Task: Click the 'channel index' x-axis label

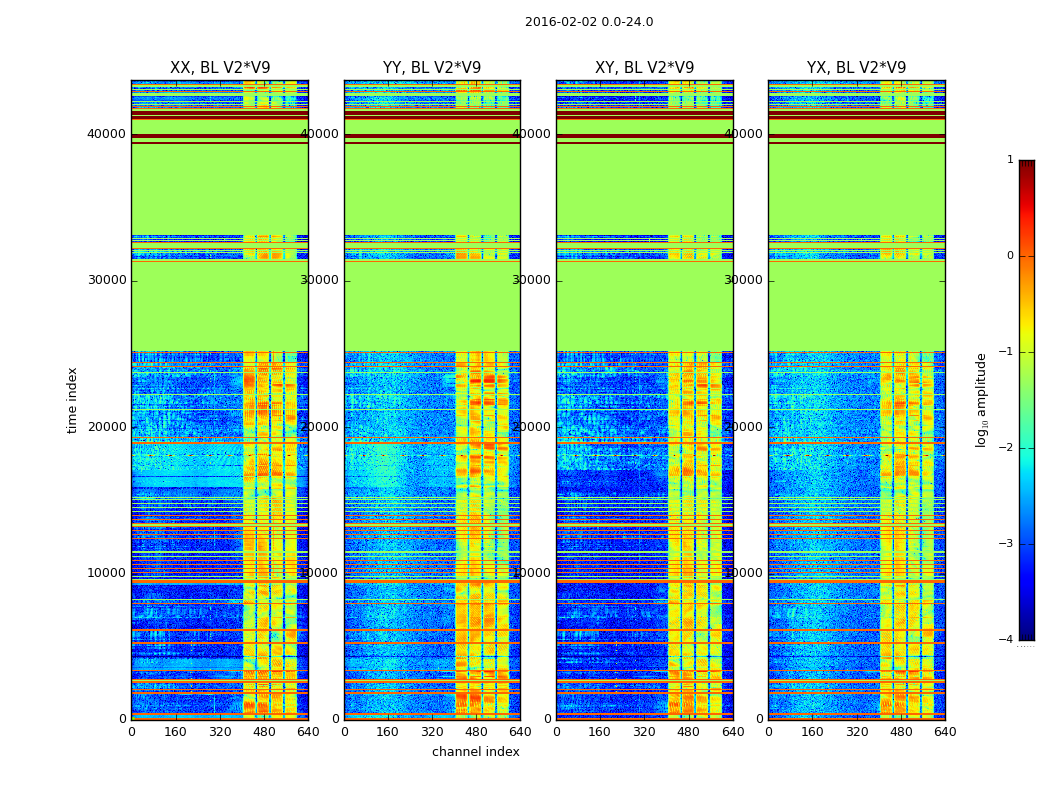Action: 475,752
